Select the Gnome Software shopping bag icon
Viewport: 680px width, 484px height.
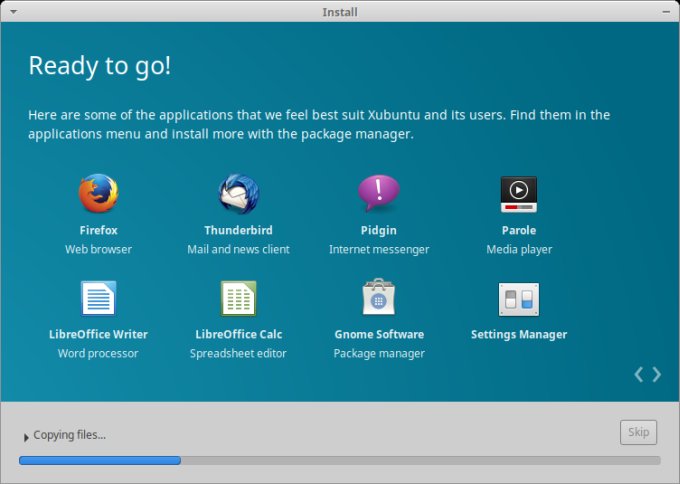pyautogui.click(x=378, y=298)
